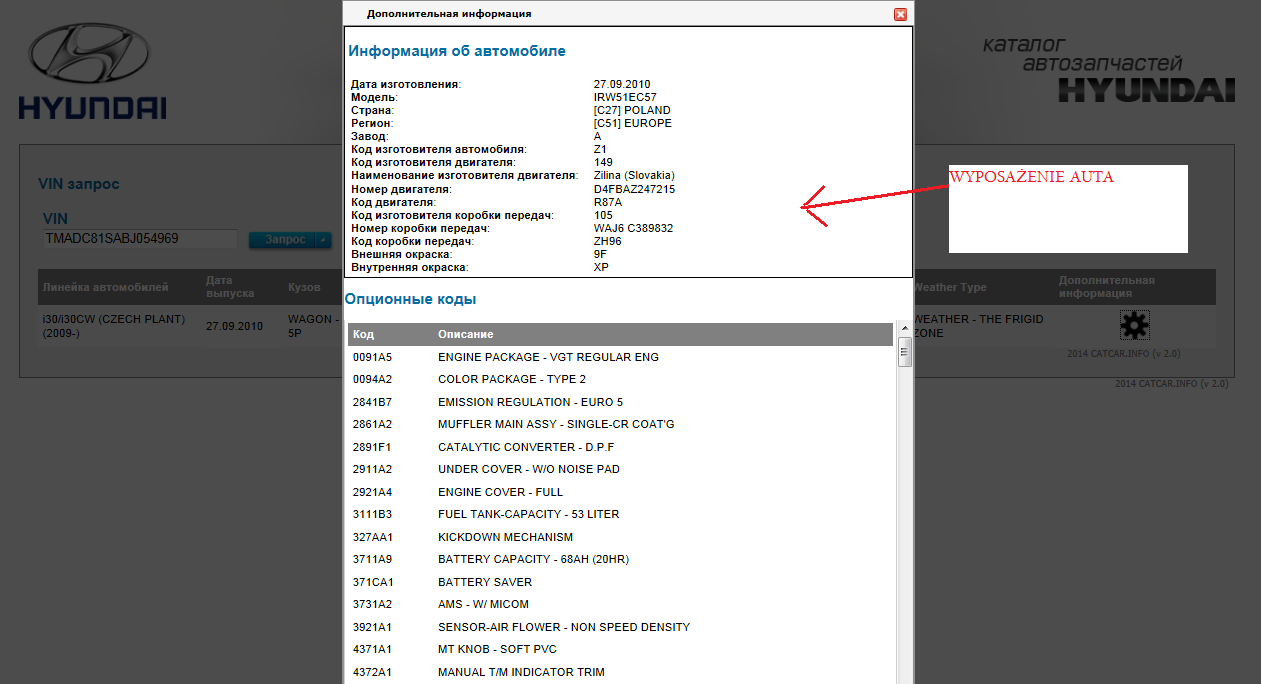Select the Описание column header
Image resolution: width=1261 pixels, height=684 pixels.
tap(466, 334)
